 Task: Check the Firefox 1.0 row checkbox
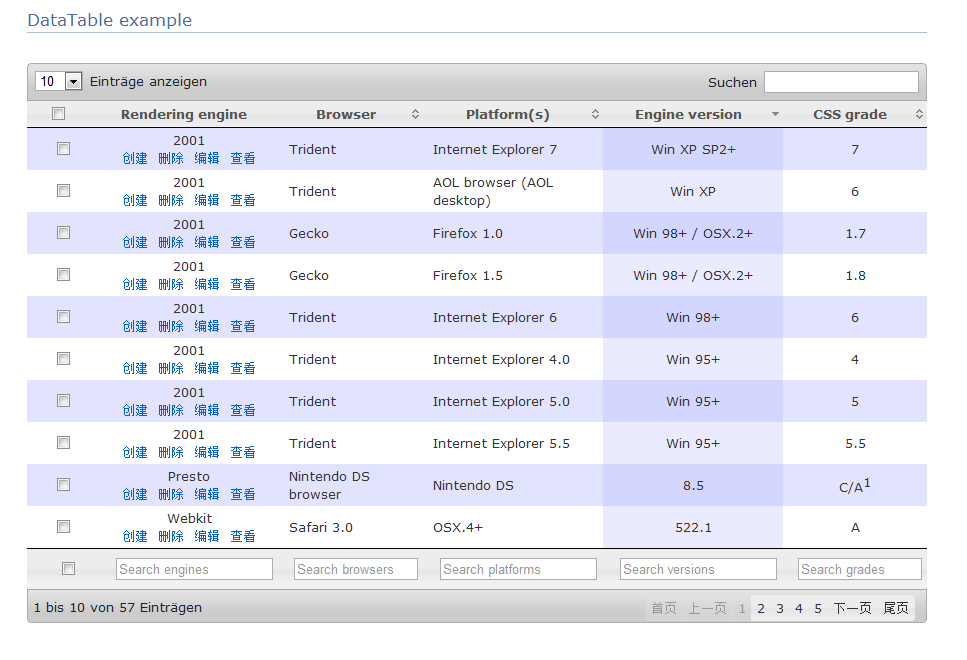click(x=64, y=233)
